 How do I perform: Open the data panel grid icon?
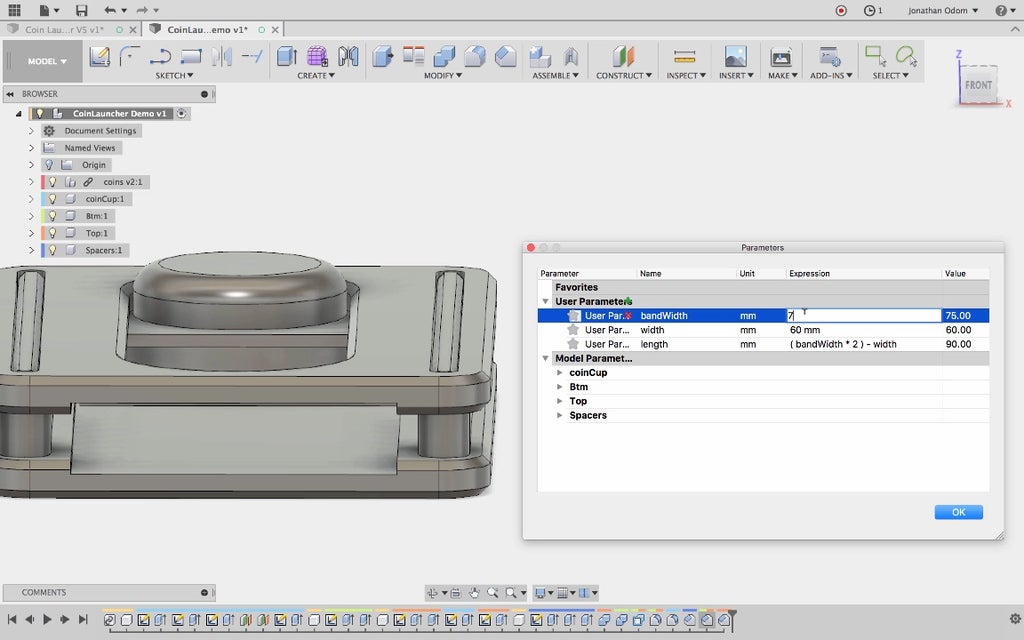point(15,10)
